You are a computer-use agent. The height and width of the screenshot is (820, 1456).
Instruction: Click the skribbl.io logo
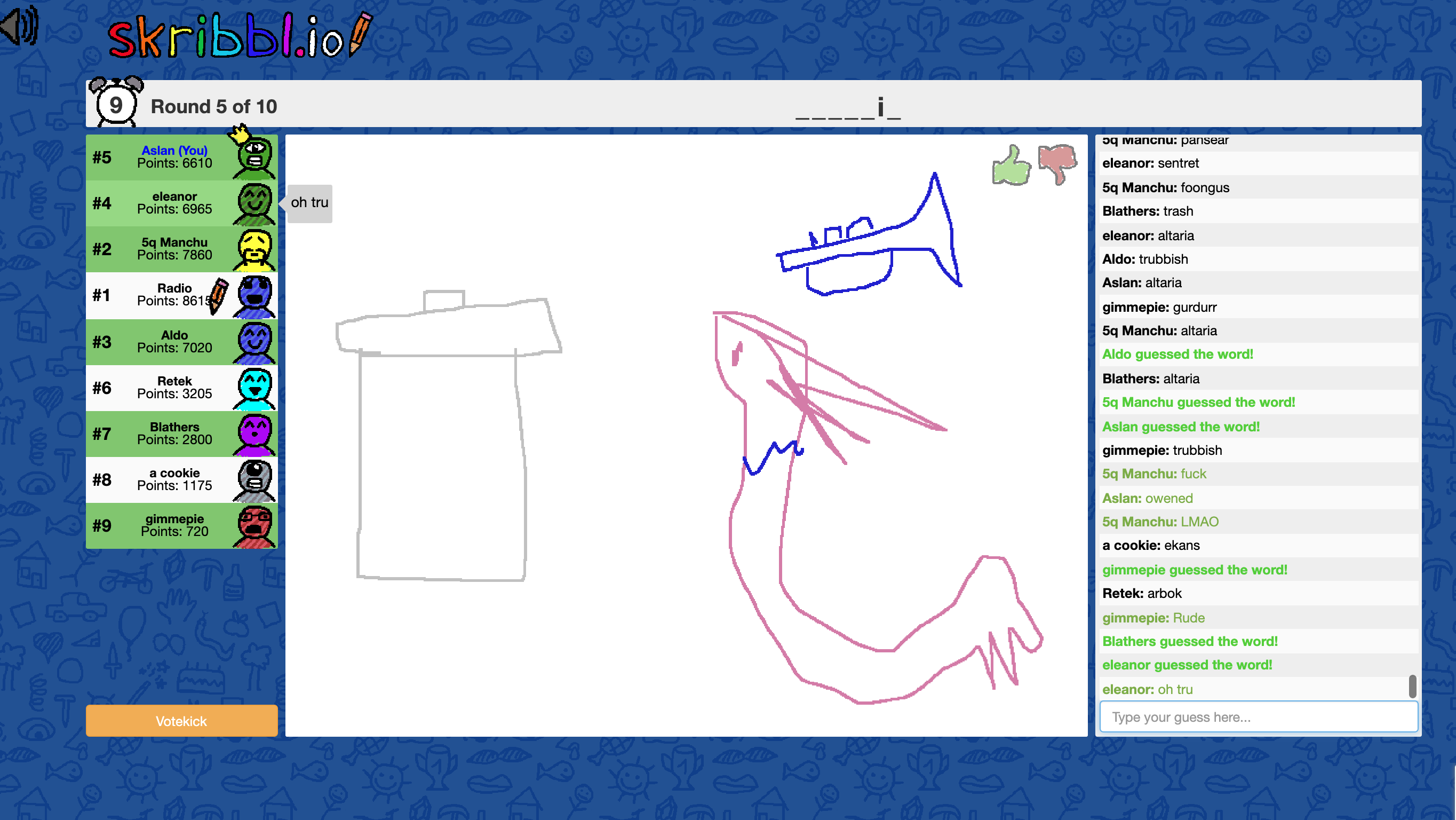pyautogui.click(x=240, y=35)
